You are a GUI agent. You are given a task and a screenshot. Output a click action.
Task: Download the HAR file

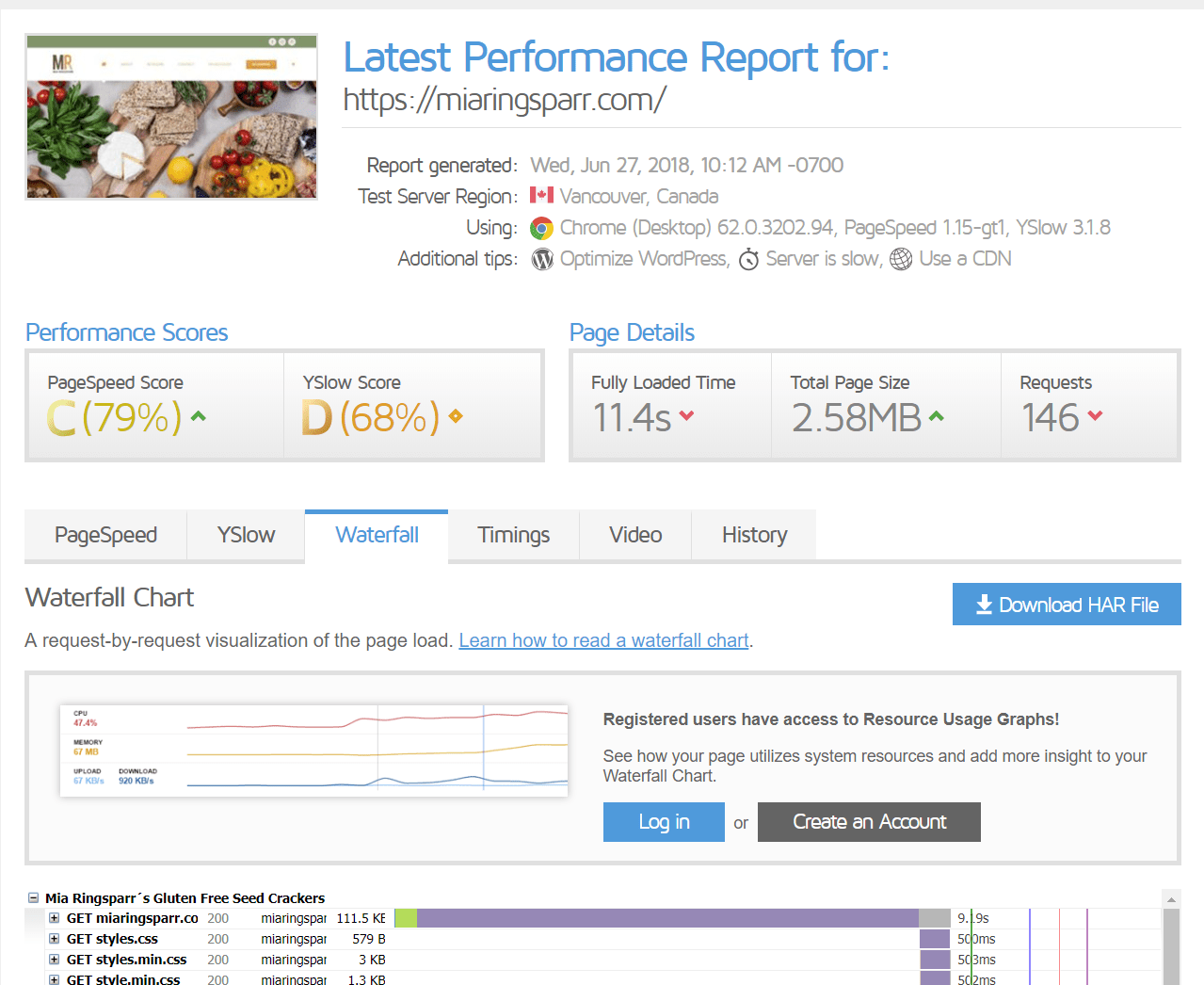point(1066,605)
